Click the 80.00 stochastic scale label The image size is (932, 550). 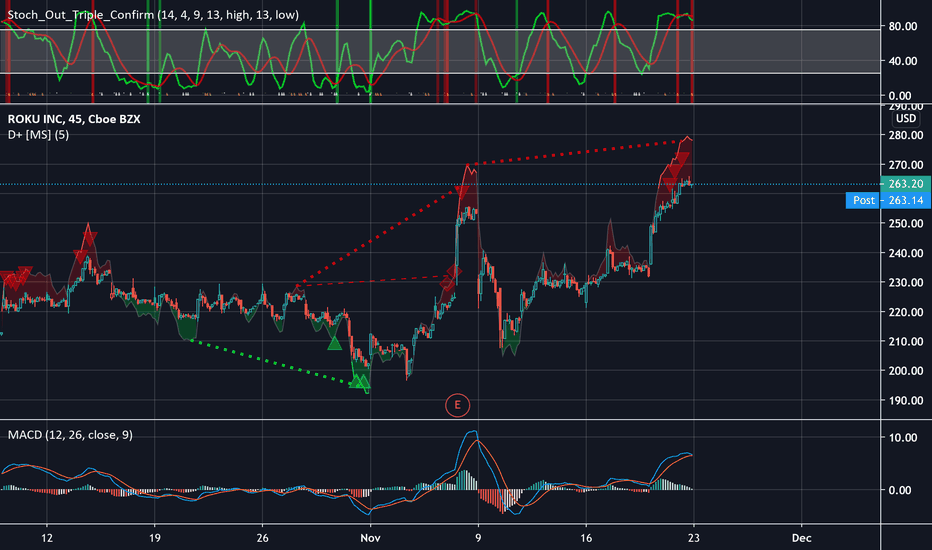pyautogui.click(x=903, y=26)
